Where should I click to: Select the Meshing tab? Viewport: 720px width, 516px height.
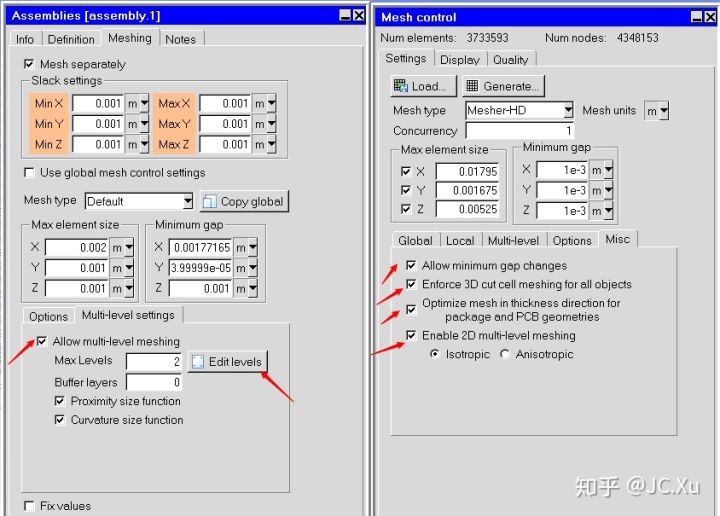[x=130, y=38]
